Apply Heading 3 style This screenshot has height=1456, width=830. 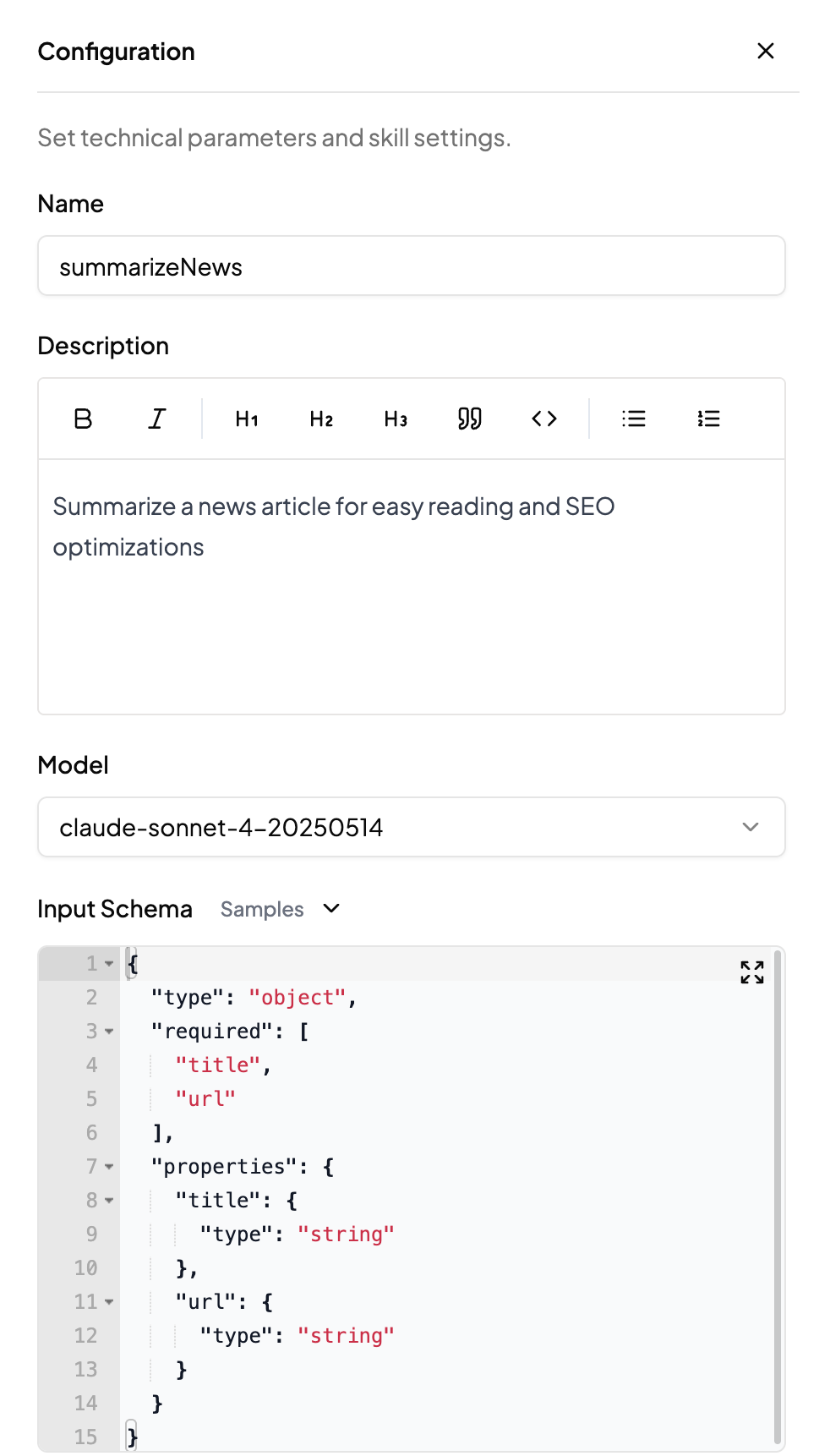(396, 419)
